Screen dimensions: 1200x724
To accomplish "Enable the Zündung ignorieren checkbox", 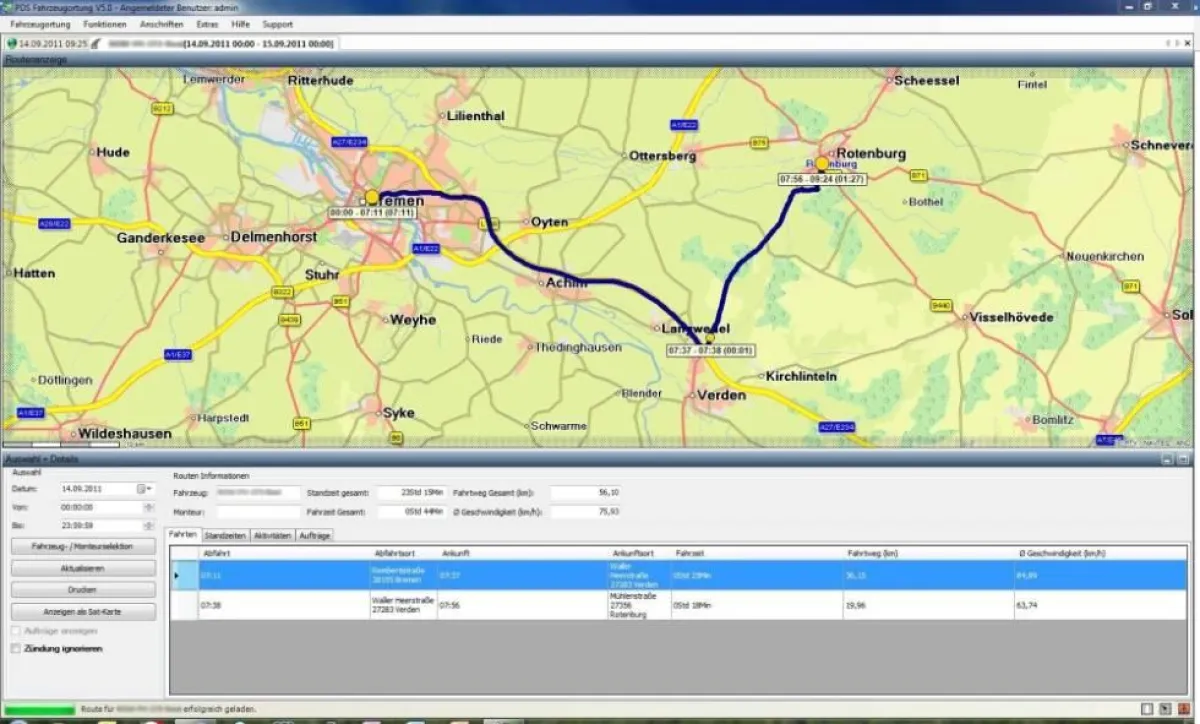I will [x=15, y=649].
